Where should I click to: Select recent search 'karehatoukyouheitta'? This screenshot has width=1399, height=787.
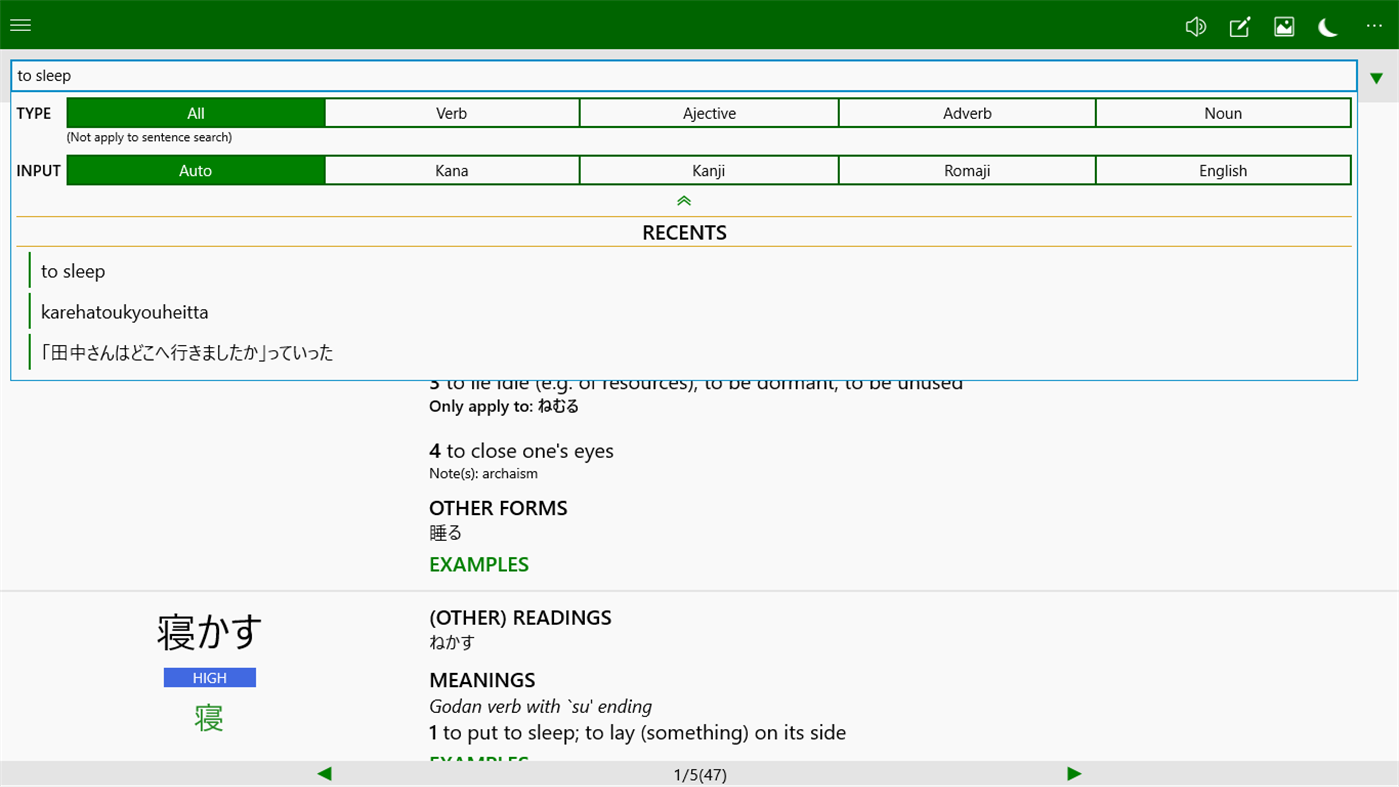point(124,311)
